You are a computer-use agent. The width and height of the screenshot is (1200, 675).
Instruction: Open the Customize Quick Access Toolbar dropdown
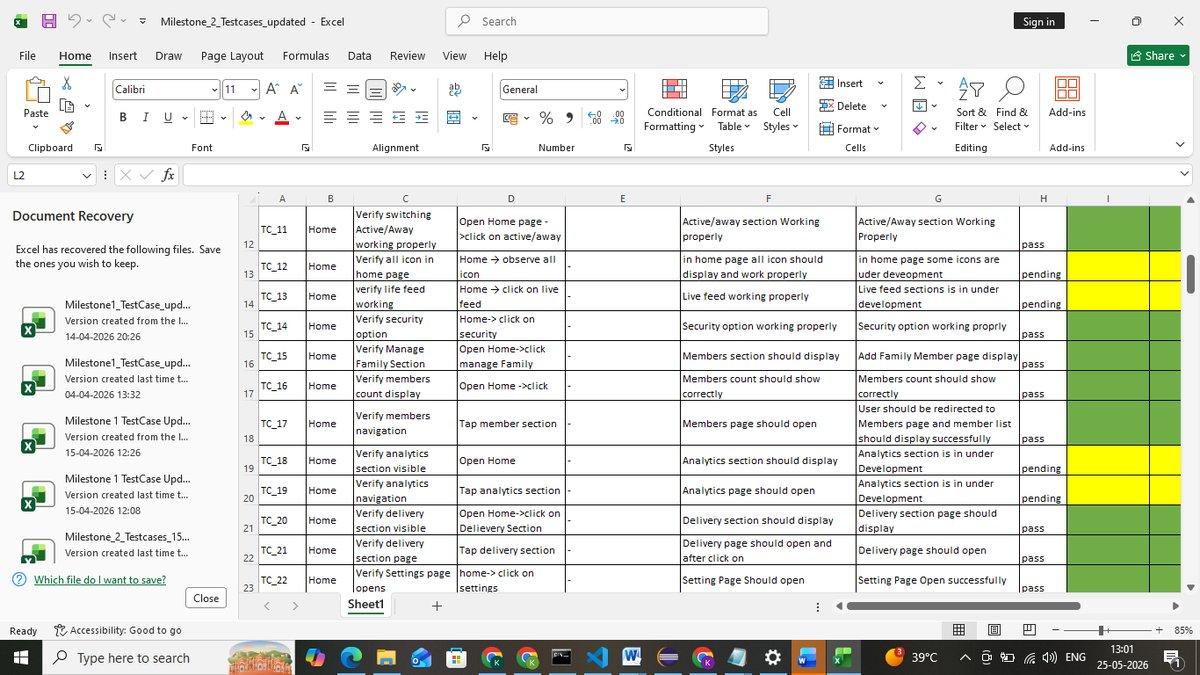pos(142,21)
